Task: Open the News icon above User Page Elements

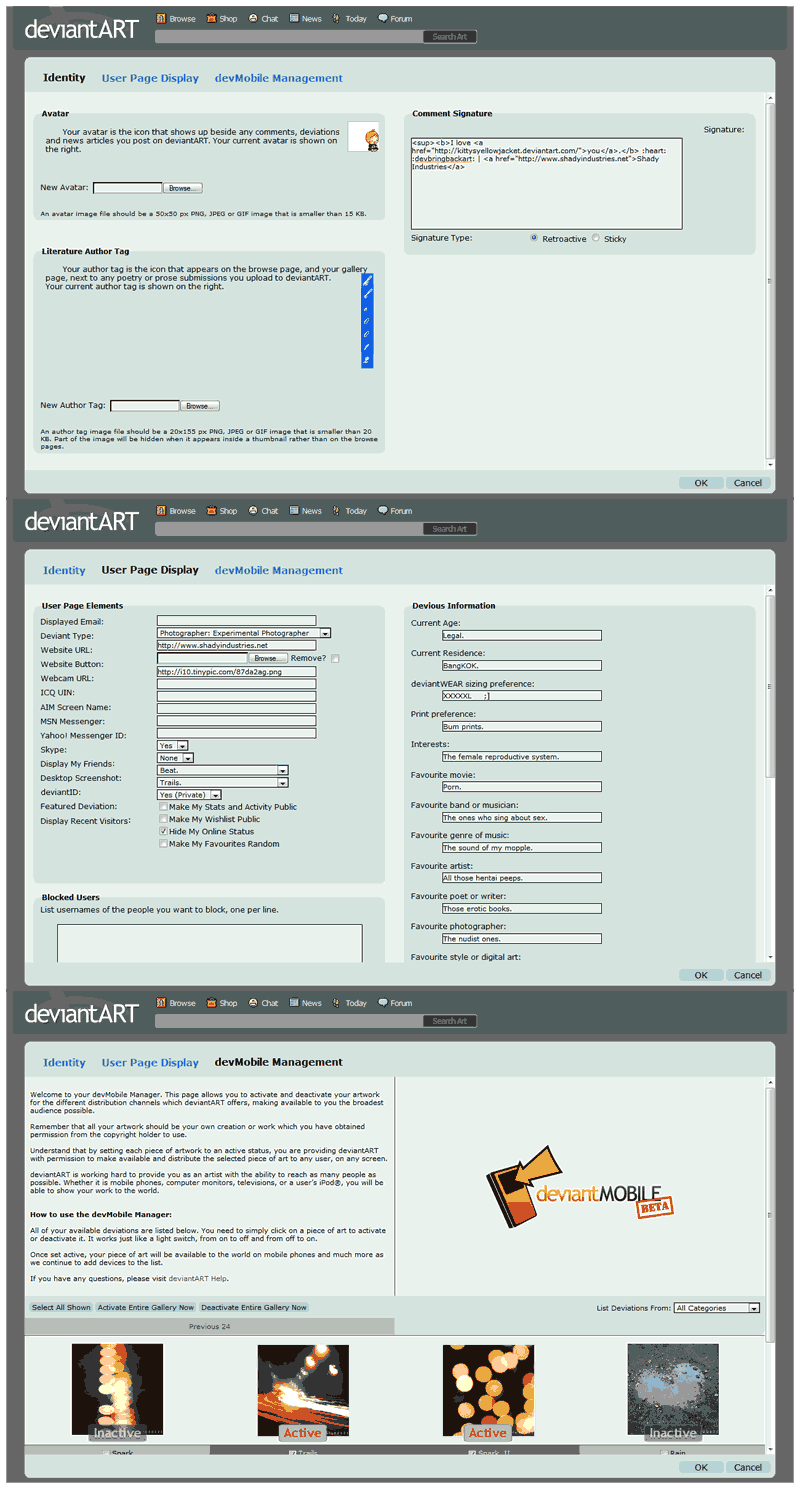Action: point(294,510)
